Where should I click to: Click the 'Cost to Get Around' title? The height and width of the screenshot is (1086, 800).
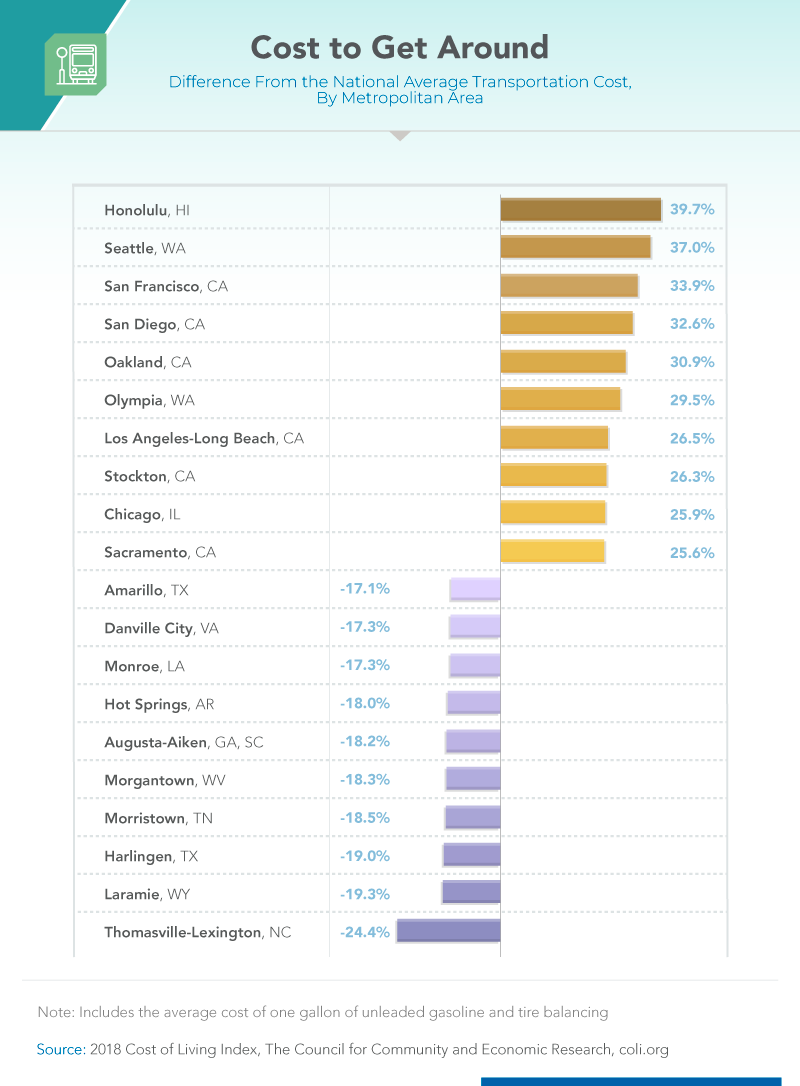(x=400, y=48)
